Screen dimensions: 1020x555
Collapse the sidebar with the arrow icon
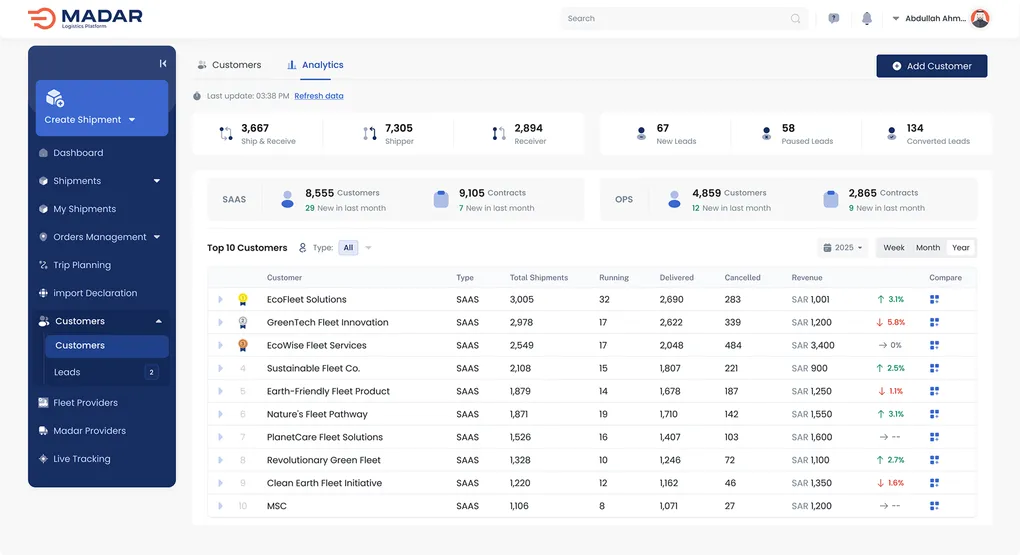coord(163,64)
